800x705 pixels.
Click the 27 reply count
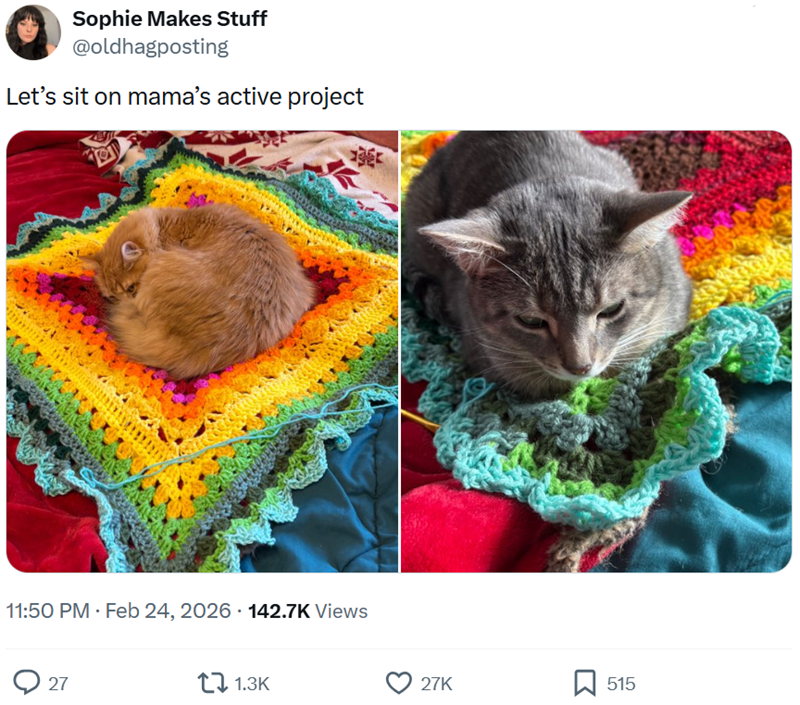point(55,685)
